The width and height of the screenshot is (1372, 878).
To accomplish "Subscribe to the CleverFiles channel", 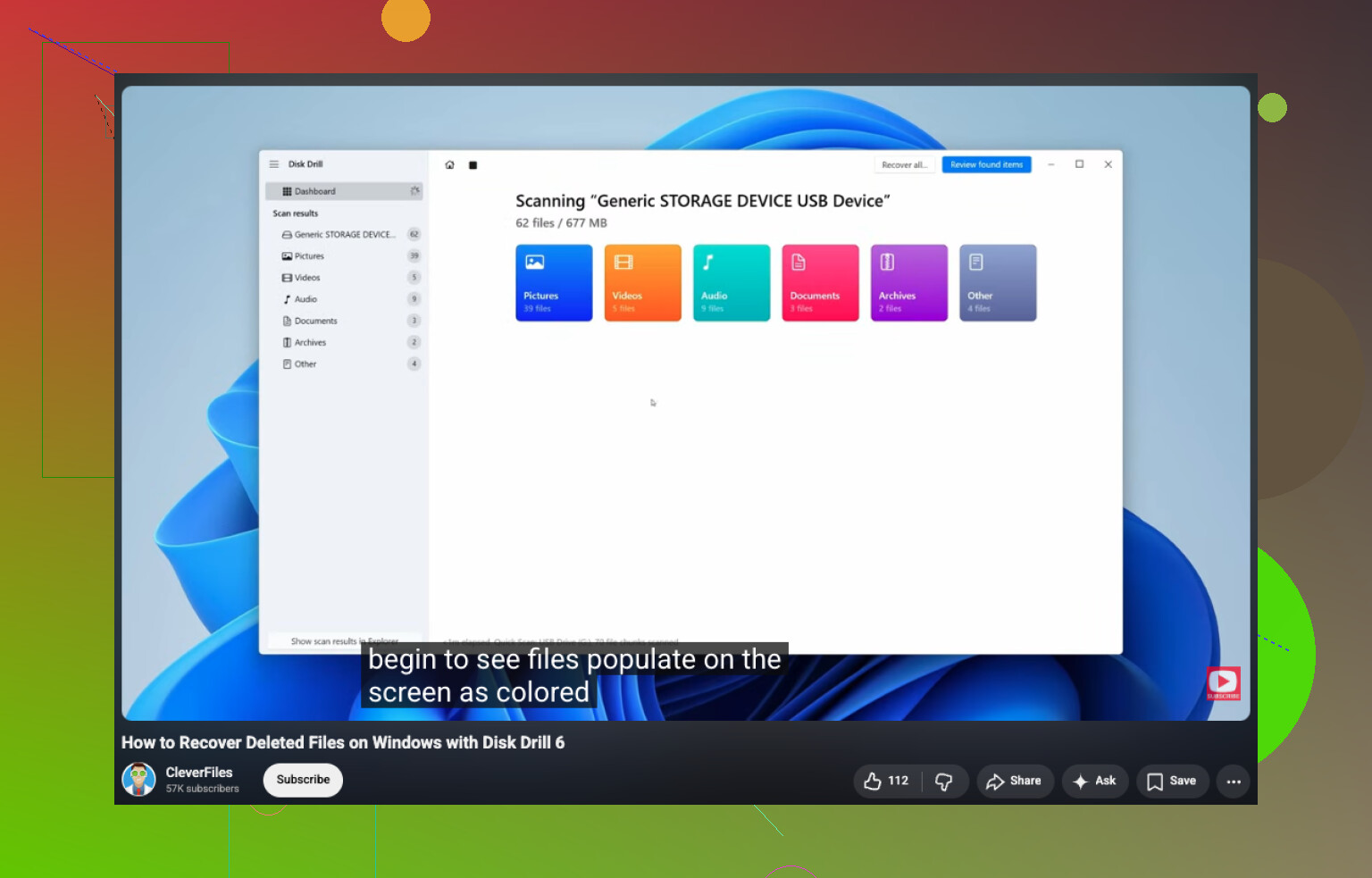I will [303, 780].
